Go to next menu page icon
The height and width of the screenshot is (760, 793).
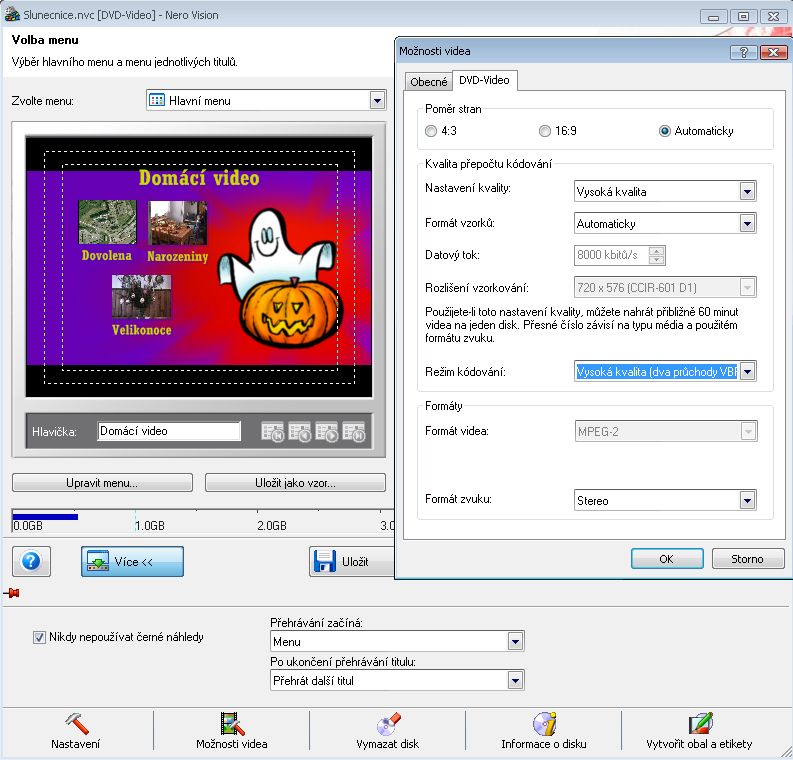click(x=327, y=432)
